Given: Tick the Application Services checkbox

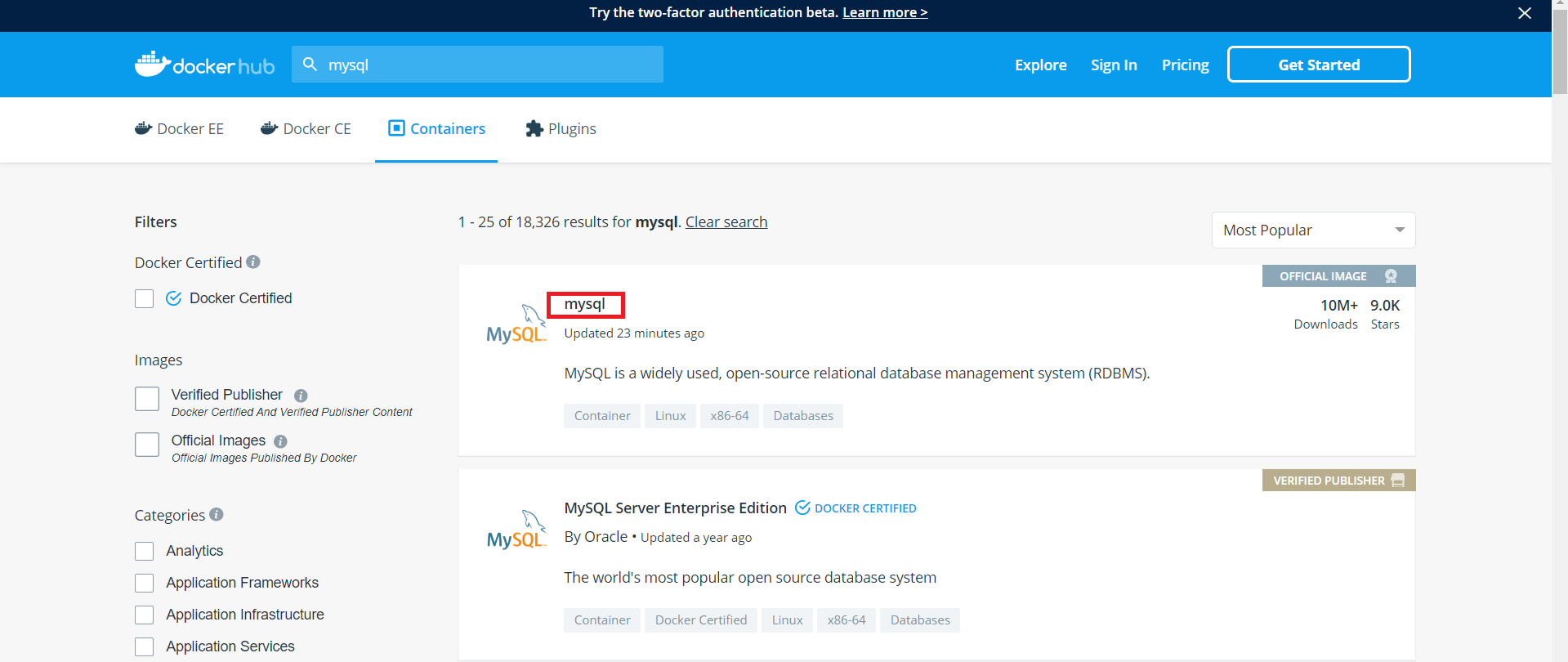Looking at the screenshot, I should pyautogui.click(x=145, y=647).
